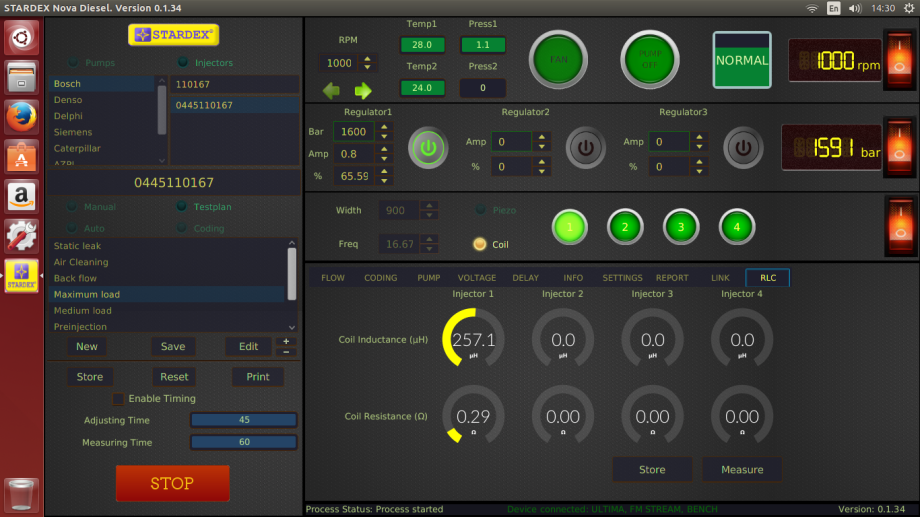This screenshot has width=920, height=517.
Task: Select injector channel 3 green button
Action: point(681,227)
